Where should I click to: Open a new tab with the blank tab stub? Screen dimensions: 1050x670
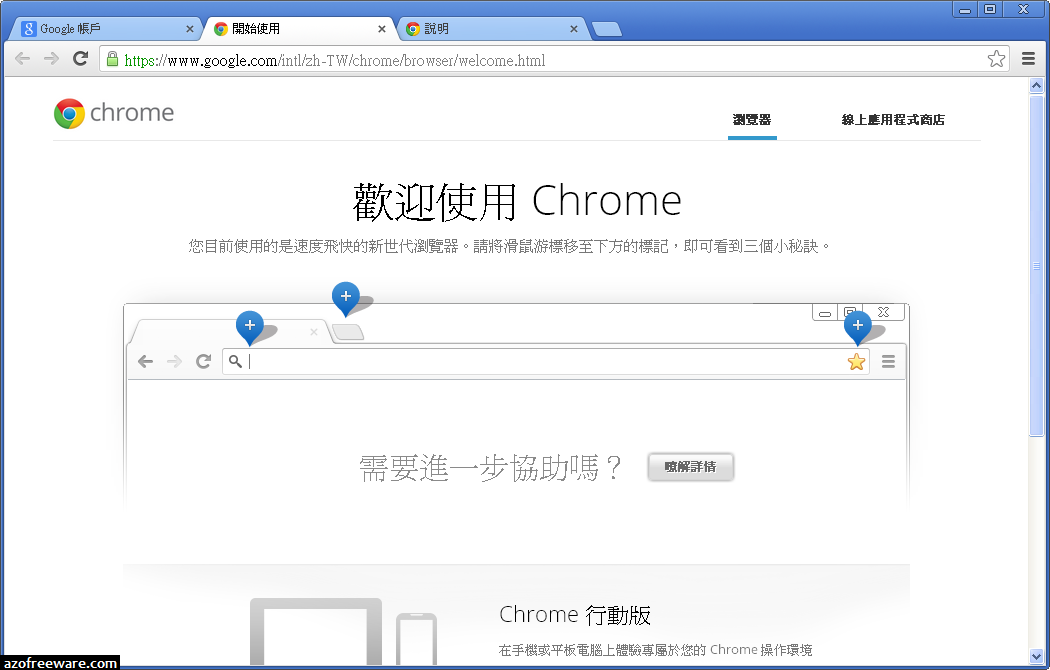(607, 29)
